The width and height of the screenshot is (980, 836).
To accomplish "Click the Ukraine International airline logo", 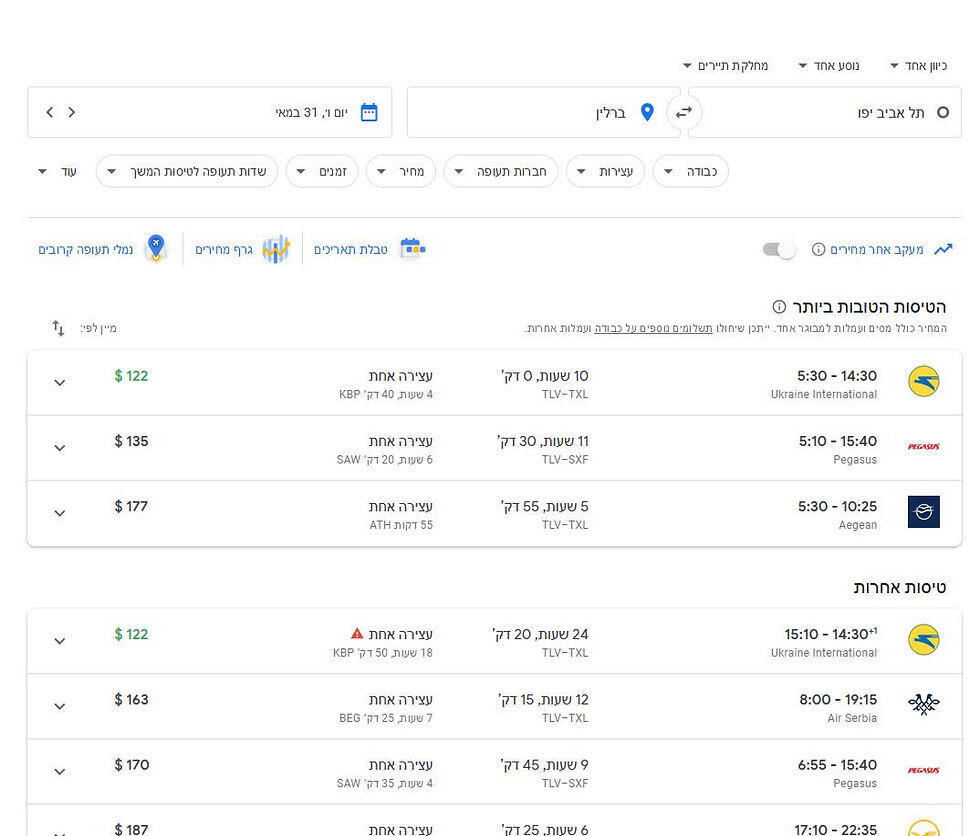I will (922, 381).
